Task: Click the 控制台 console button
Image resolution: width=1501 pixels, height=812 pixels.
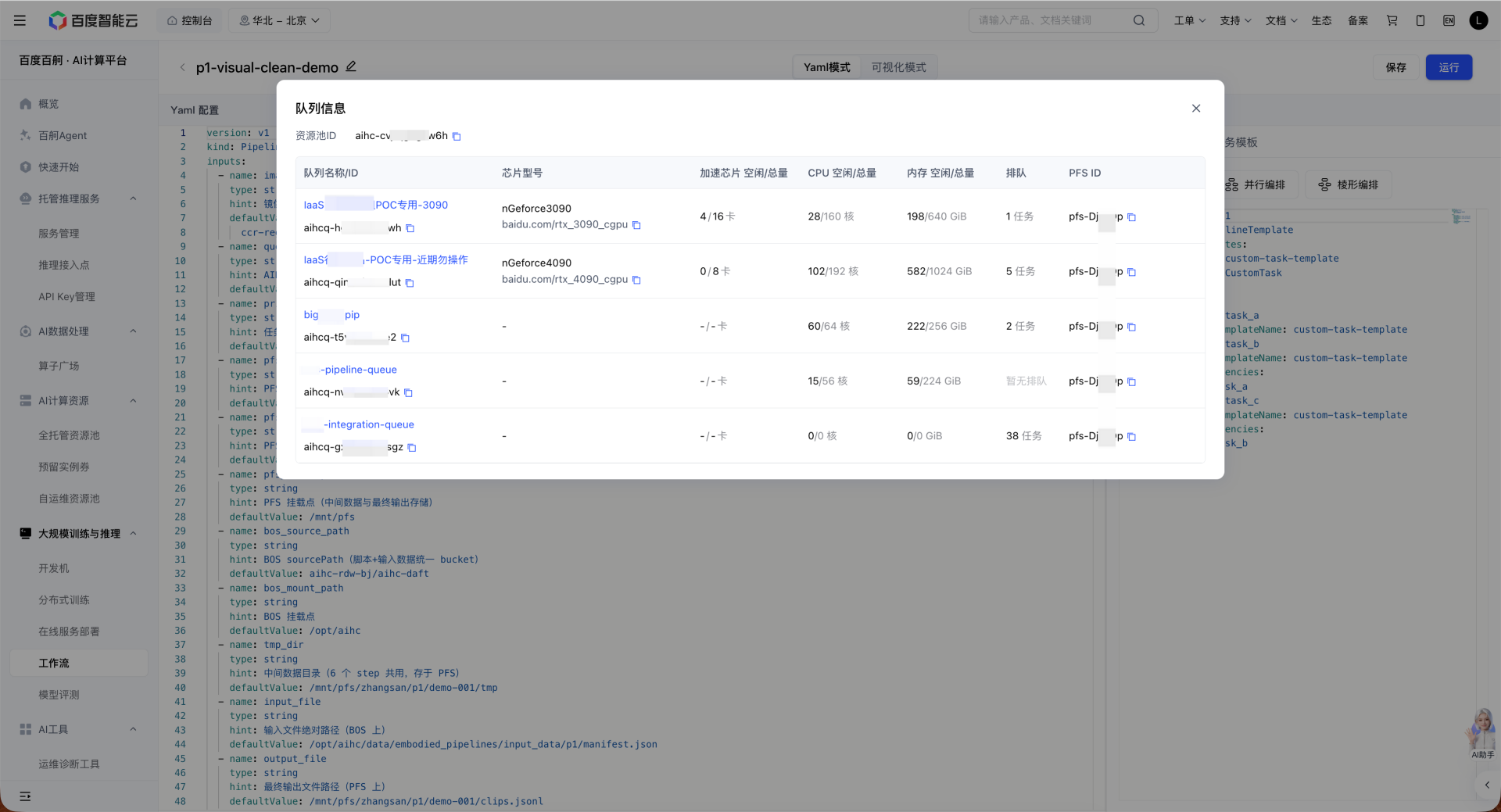Action: click(189, 20)
